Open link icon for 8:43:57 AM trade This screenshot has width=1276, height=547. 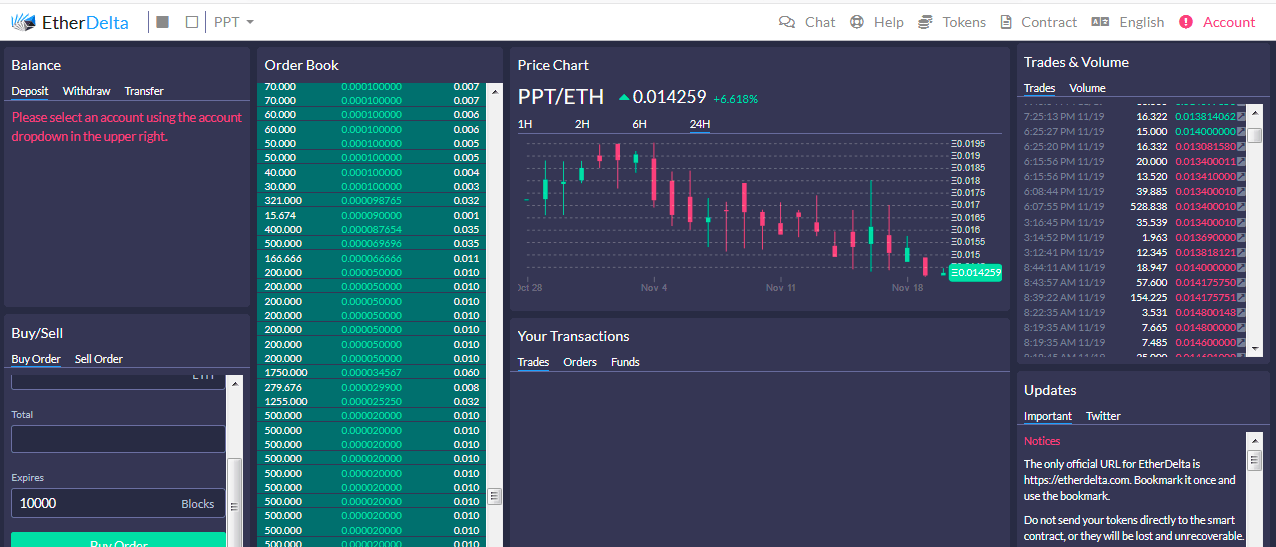[1241, 282]
